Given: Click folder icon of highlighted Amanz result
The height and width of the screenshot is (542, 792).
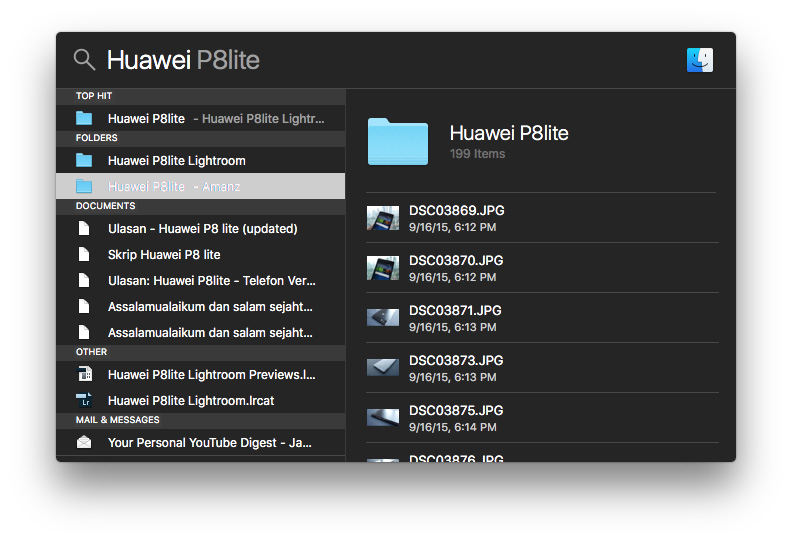Looking at the screenshot, I should (84, 186).
